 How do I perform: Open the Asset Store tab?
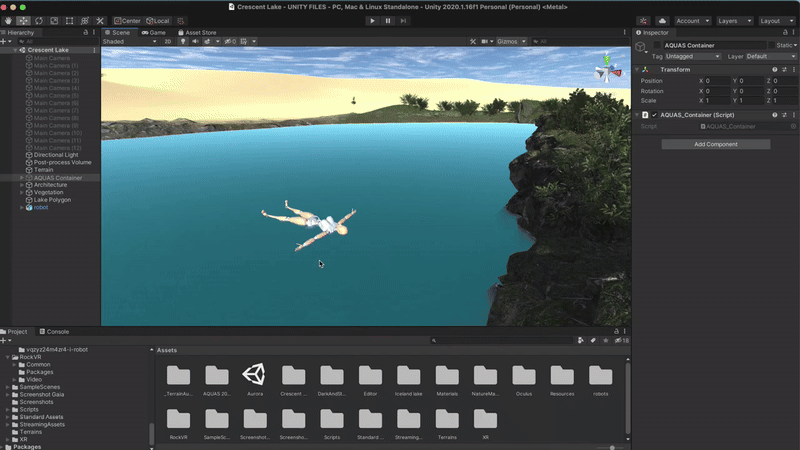click(x=197, y=32)
